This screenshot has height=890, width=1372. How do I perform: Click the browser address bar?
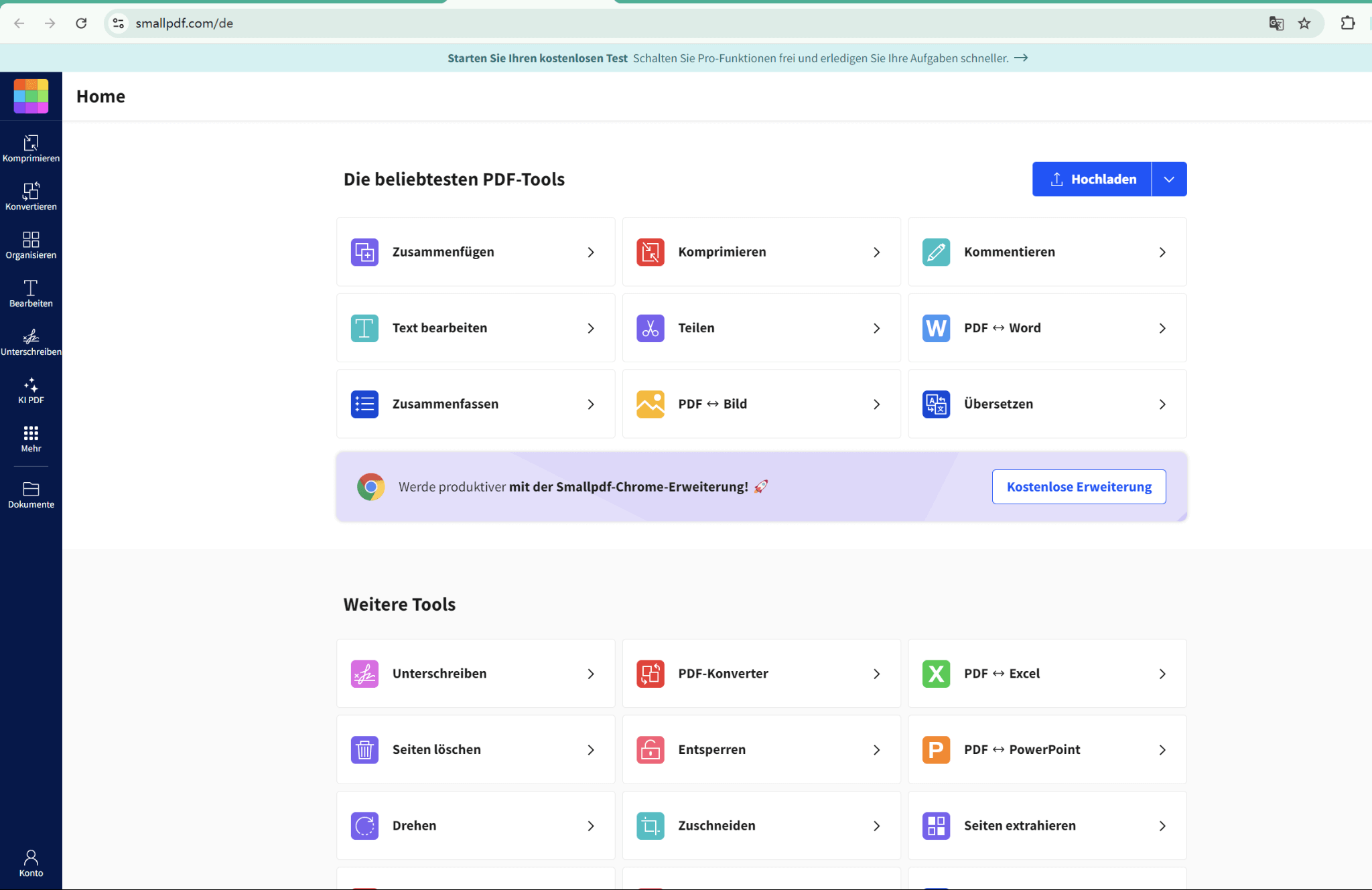click(670, 23)
